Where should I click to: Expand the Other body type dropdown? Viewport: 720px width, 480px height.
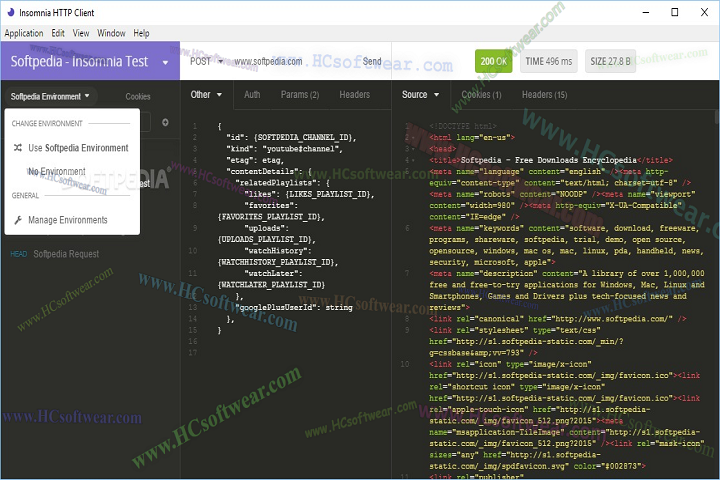click(206, 95)
